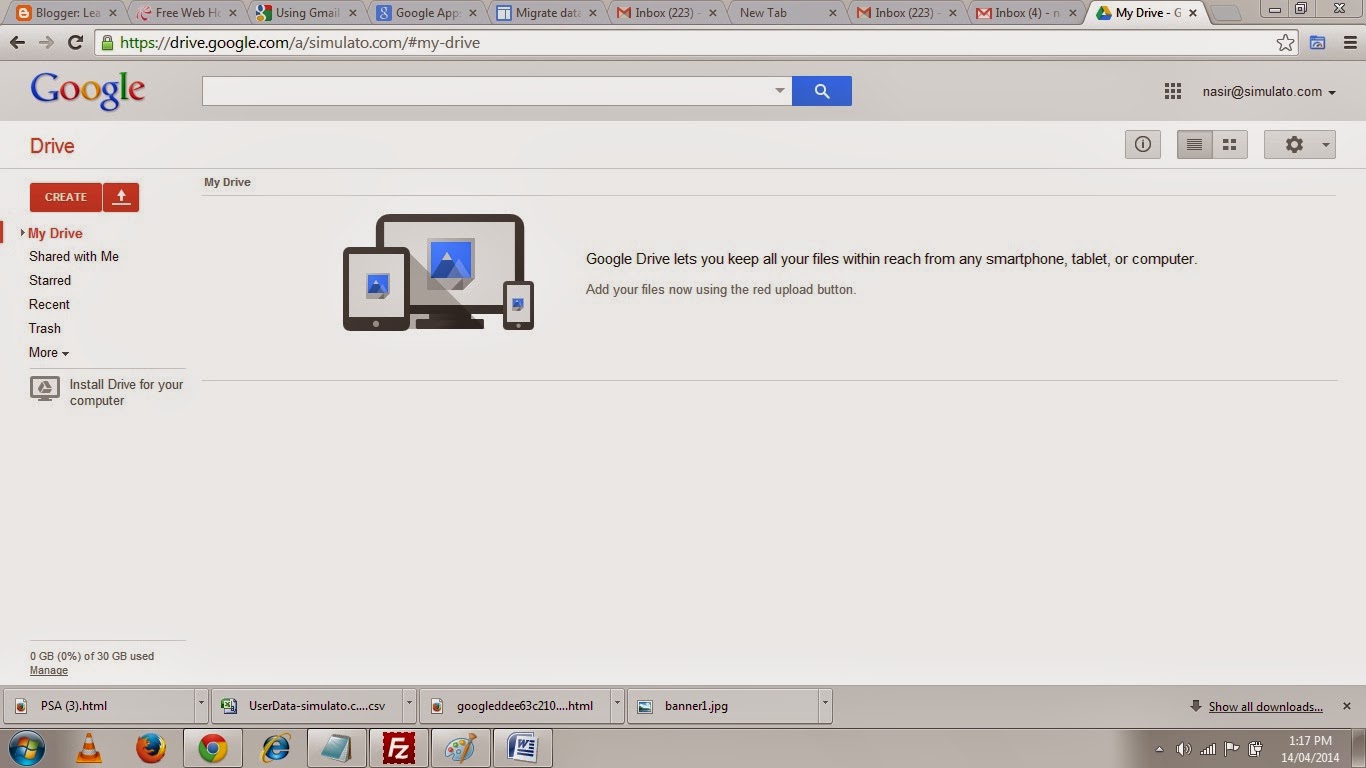Screen dimensions: 1366x768
Task: Switch to list view
Action: pos(1194,145)
